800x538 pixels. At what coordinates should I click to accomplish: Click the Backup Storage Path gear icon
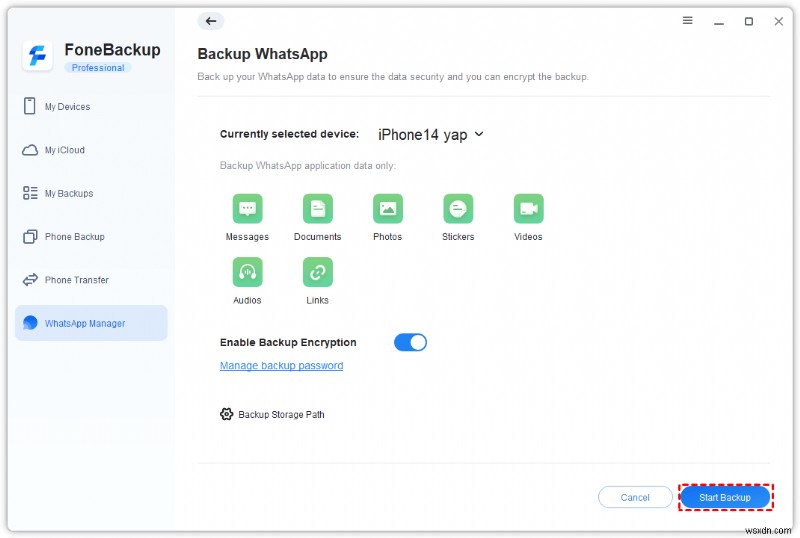[227, 414]
